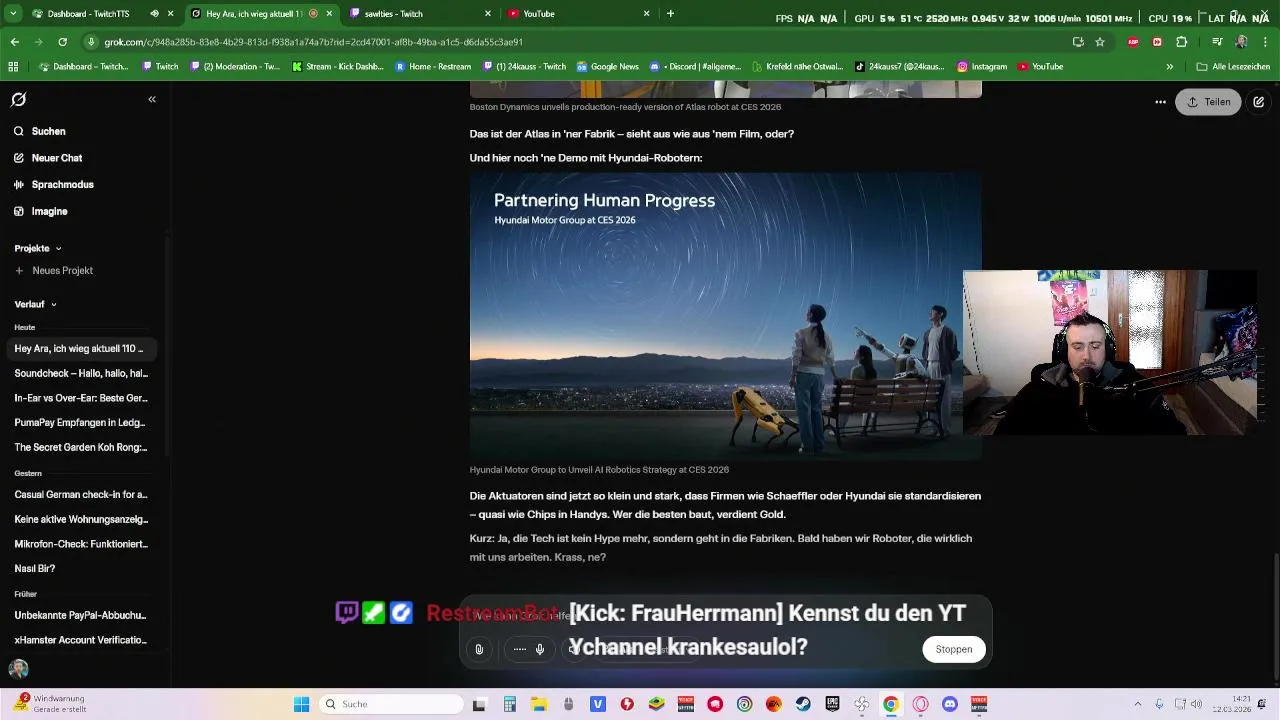Image resolution: width=1280 pixels, height=720 pixels.
Task: Click the Stoppen button
Action: click(x=954, y=649)
